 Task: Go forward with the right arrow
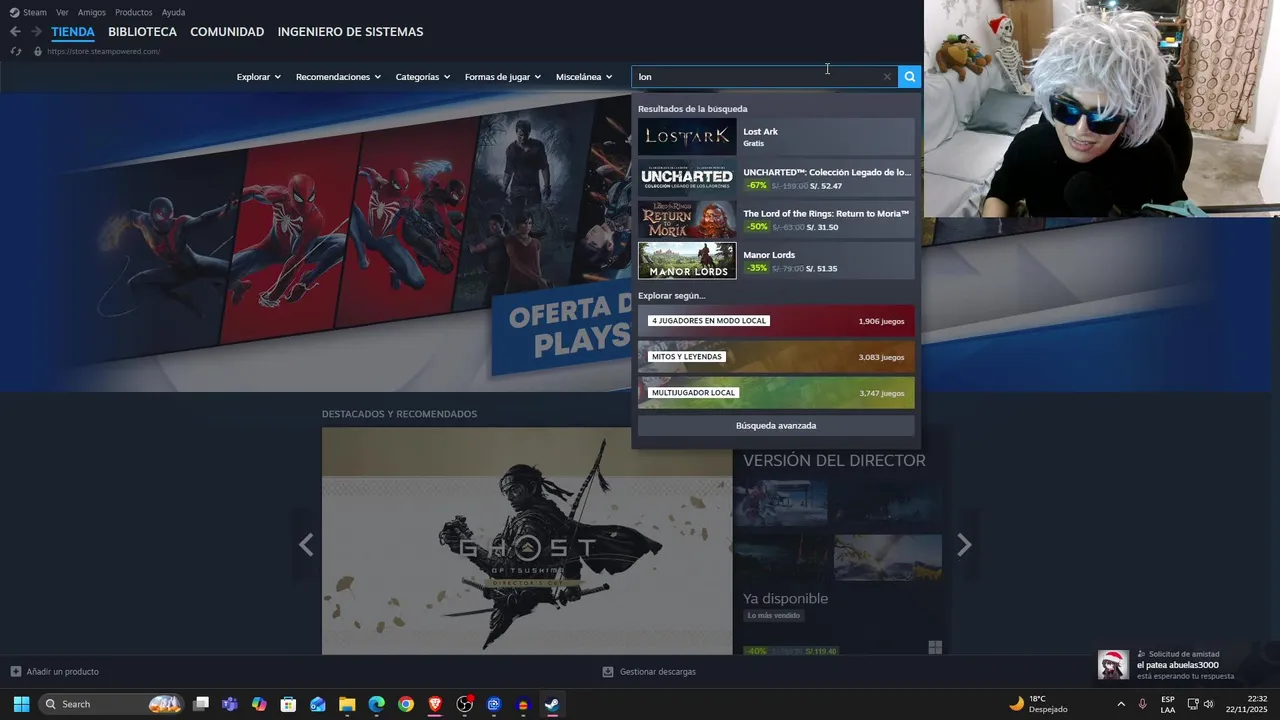point(36,32)
